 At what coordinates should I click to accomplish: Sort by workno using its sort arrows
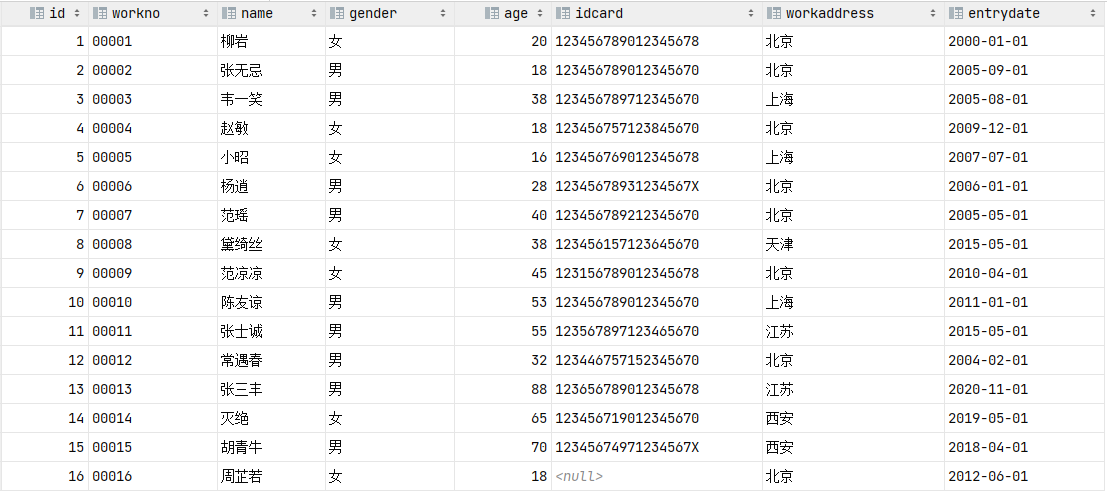pos(206,13)
